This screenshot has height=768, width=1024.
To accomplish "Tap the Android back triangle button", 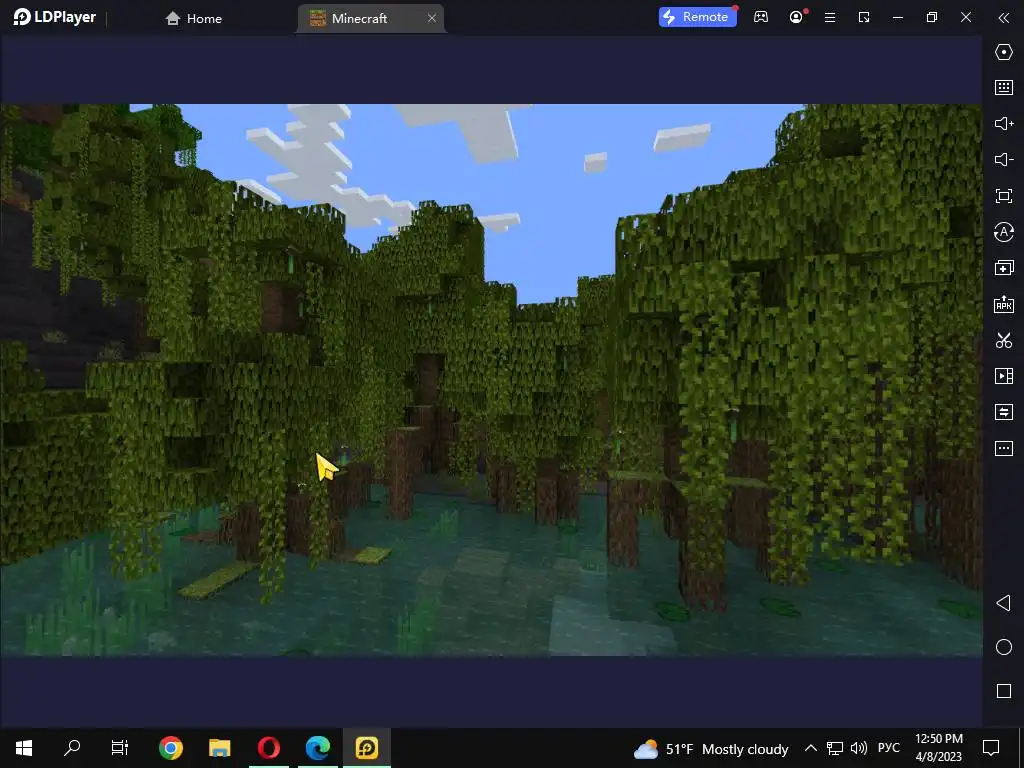I will [x=1004, y=603].
